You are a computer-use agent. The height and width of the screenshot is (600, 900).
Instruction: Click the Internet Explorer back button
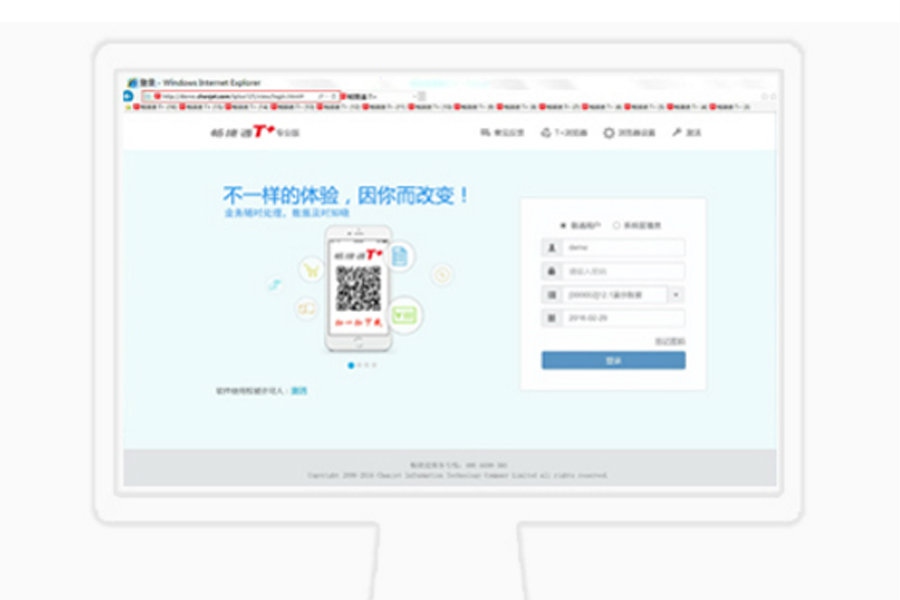(128, 96)
